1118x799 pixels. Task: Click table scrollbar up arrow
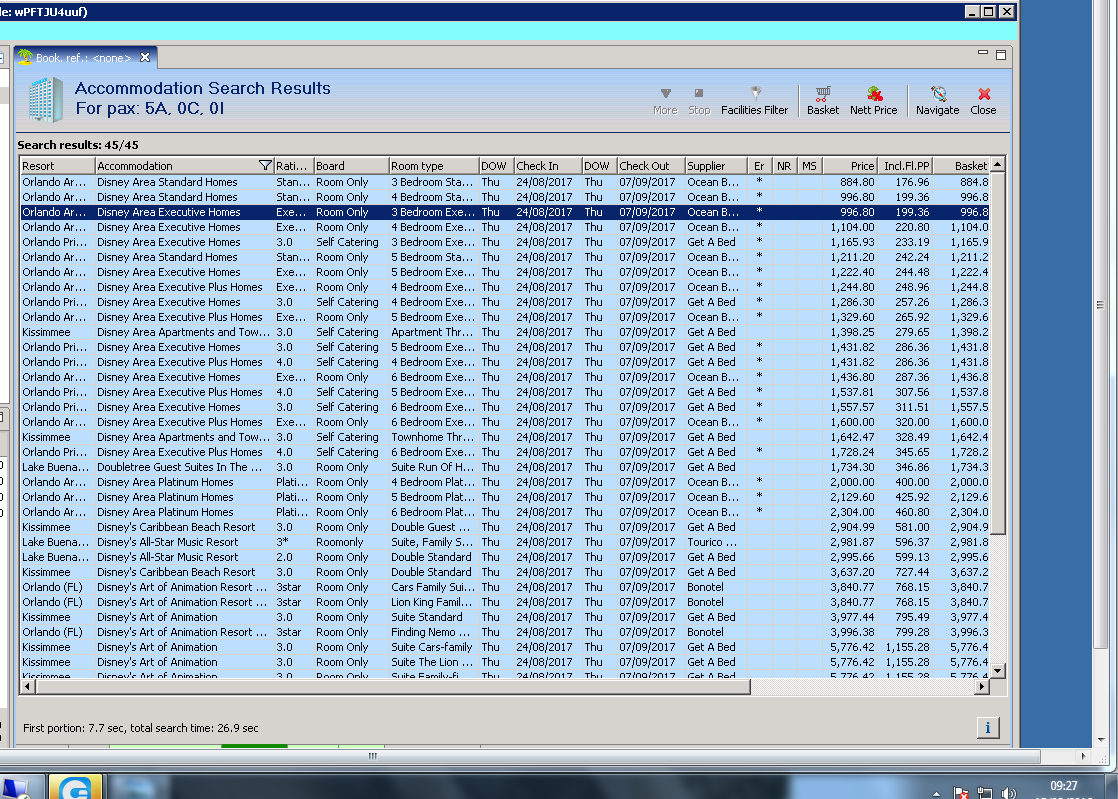(998, 165)
